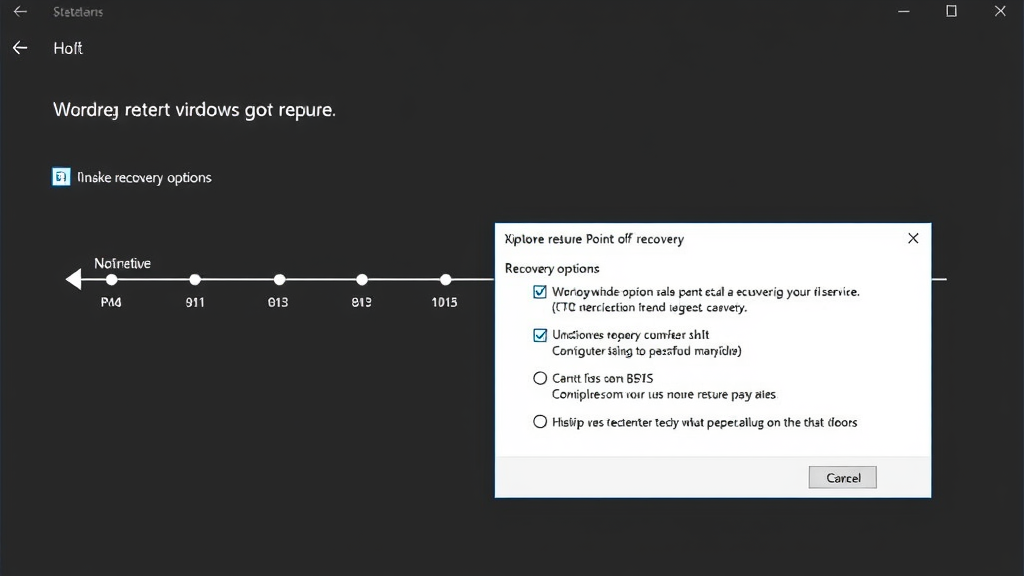This screenshot has height=576, width=1024.
Task: Select the Hislip ves tedenter radio option
Action: pos(540,421)
